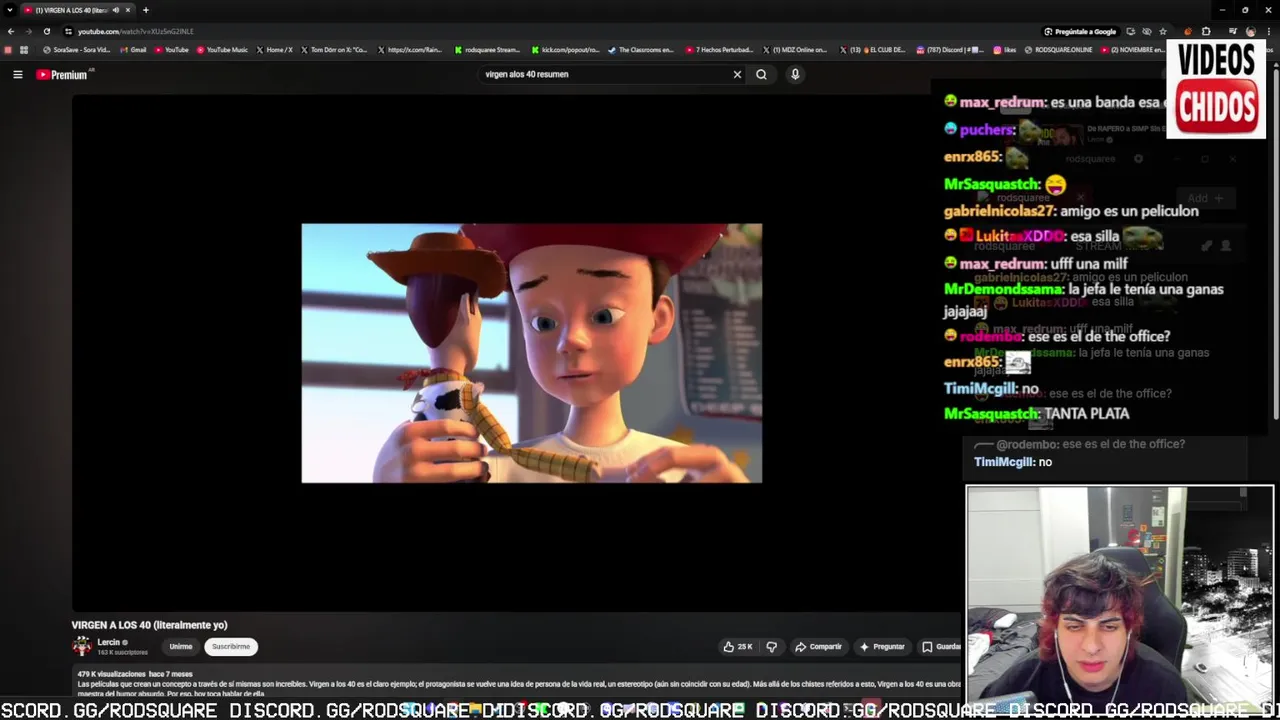Screen dimensions: 1280x720
Task: Open the bookmarks apps grid icon
Action: coord(24,50)
